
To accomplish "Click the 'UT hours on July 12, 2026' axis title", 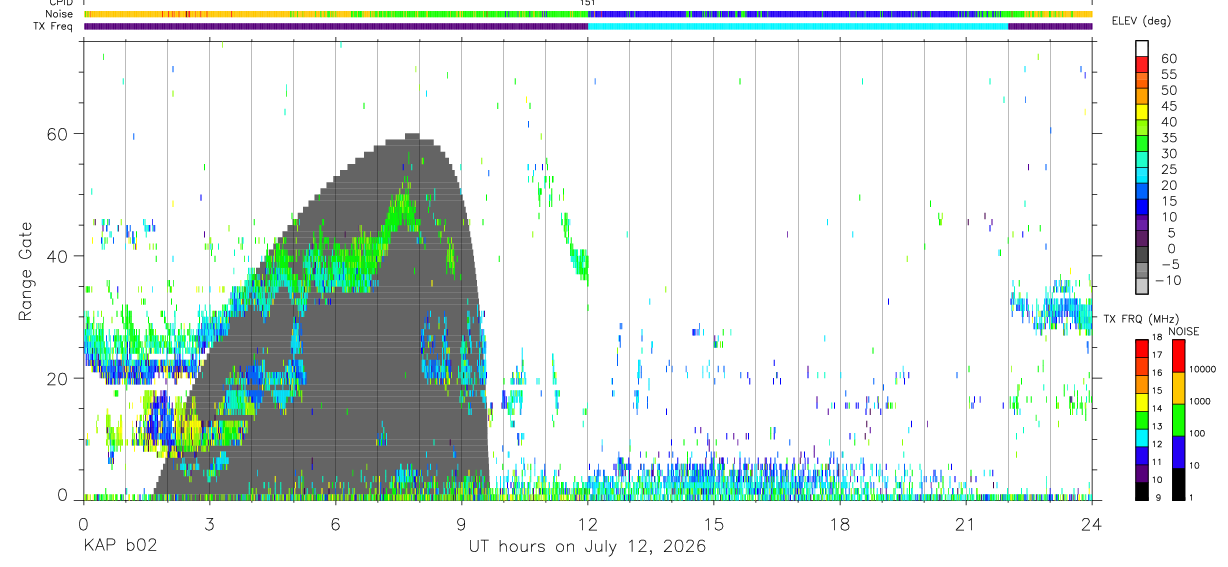I will [587, 547].
